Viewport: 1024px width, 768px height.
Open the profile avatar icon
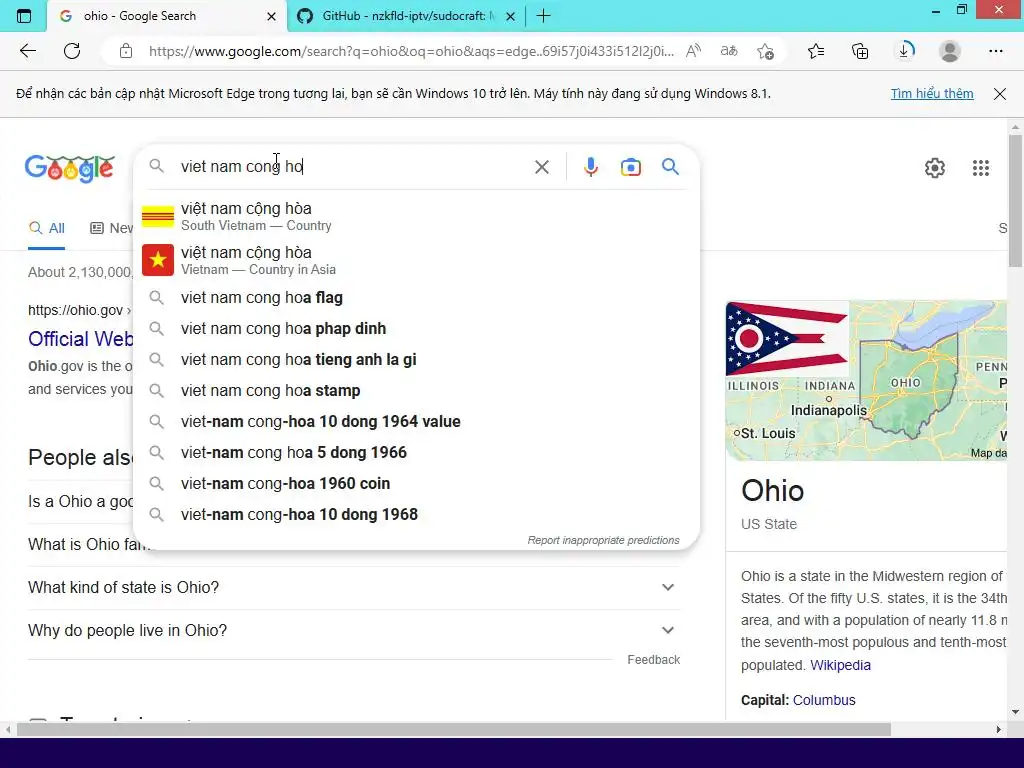950,51
